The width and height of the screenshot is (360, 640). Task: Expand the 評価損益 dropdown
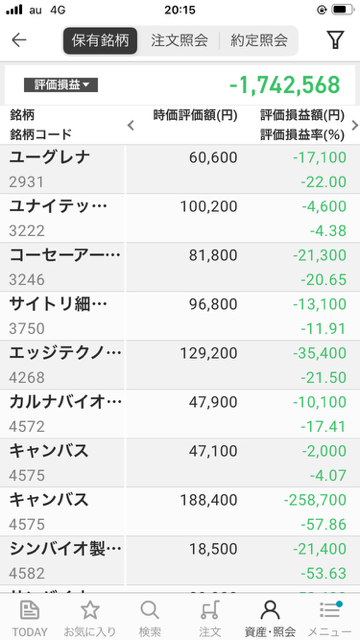pos(61,85)
